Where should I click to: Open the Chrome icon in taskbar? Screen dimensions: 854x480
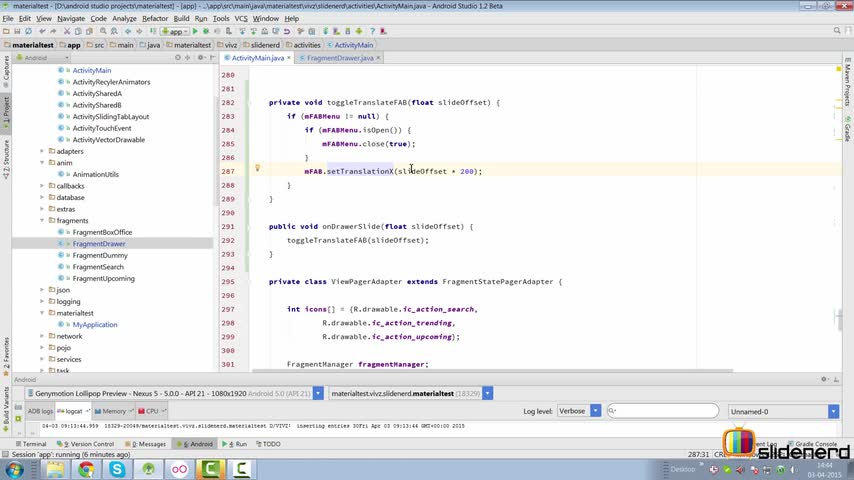click(86, 468)
